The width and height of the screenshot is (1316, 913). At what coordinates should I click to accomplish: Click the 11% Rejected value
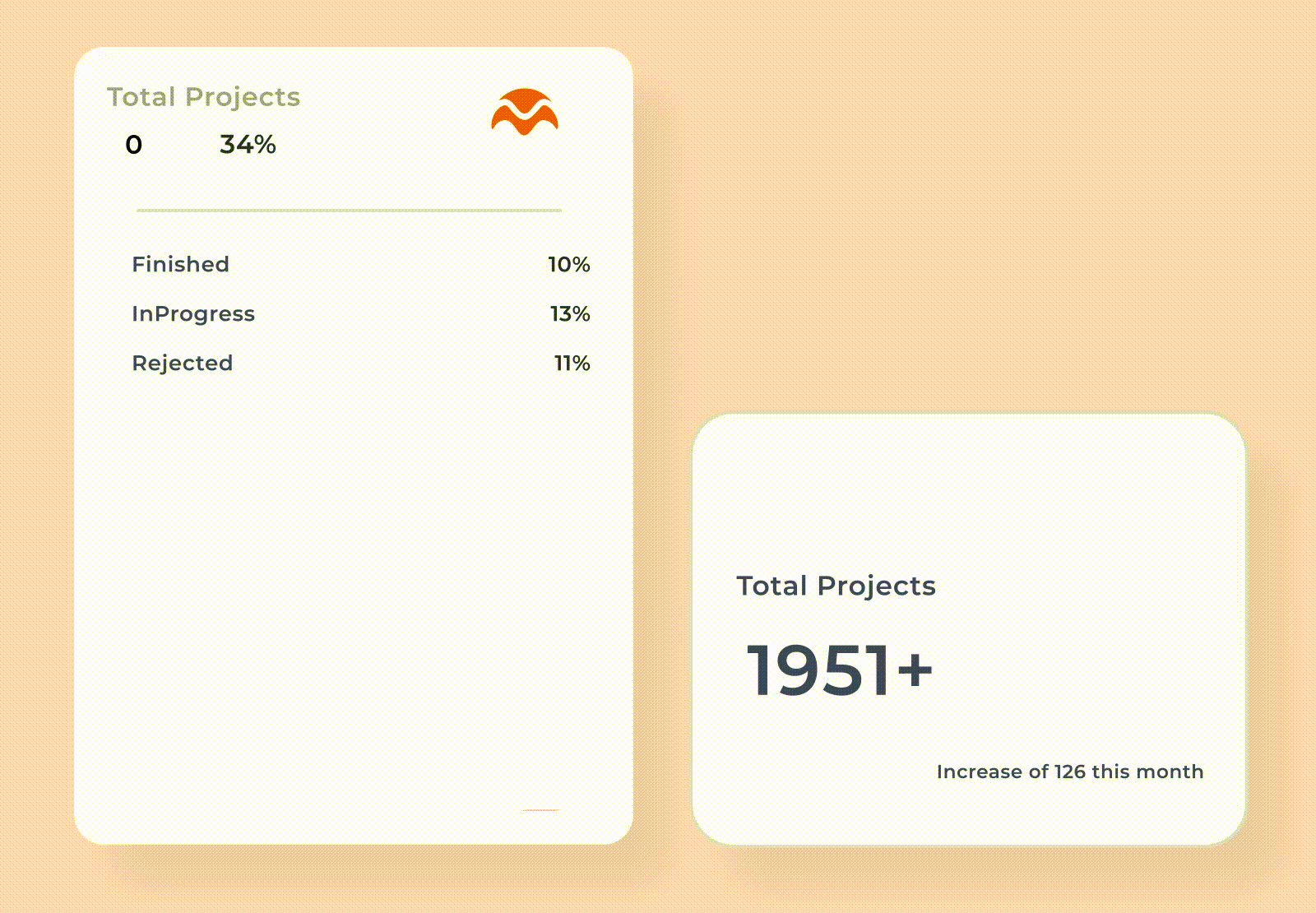[572, 363]
